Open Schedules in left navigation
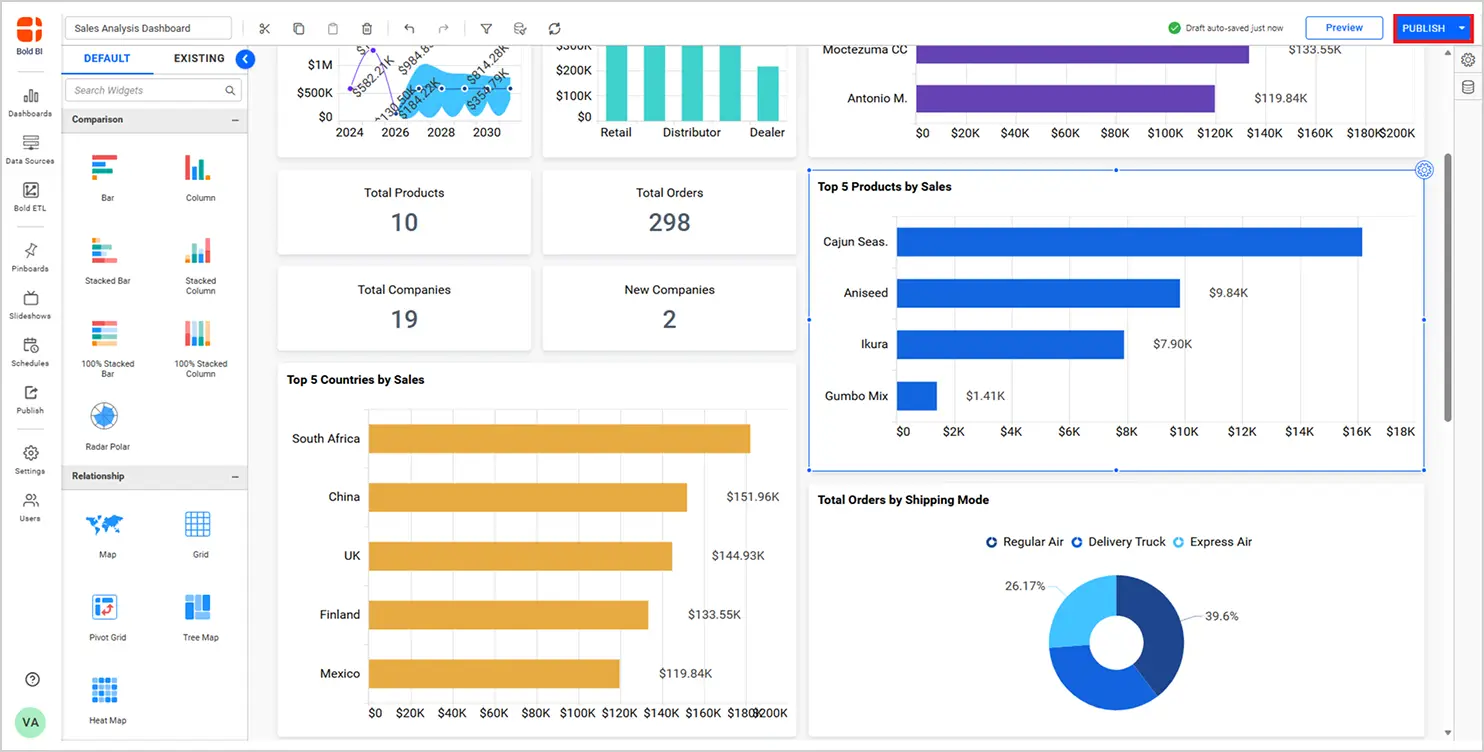The width and height of the screenshot is (1484, 752). point(30,352)
